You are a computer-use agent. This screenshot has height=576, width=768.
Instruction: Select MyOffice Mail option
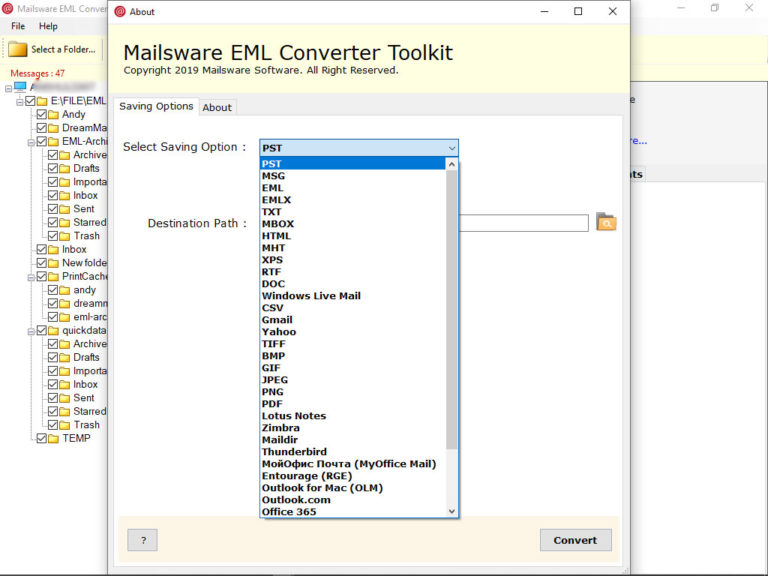pos(353,464)
